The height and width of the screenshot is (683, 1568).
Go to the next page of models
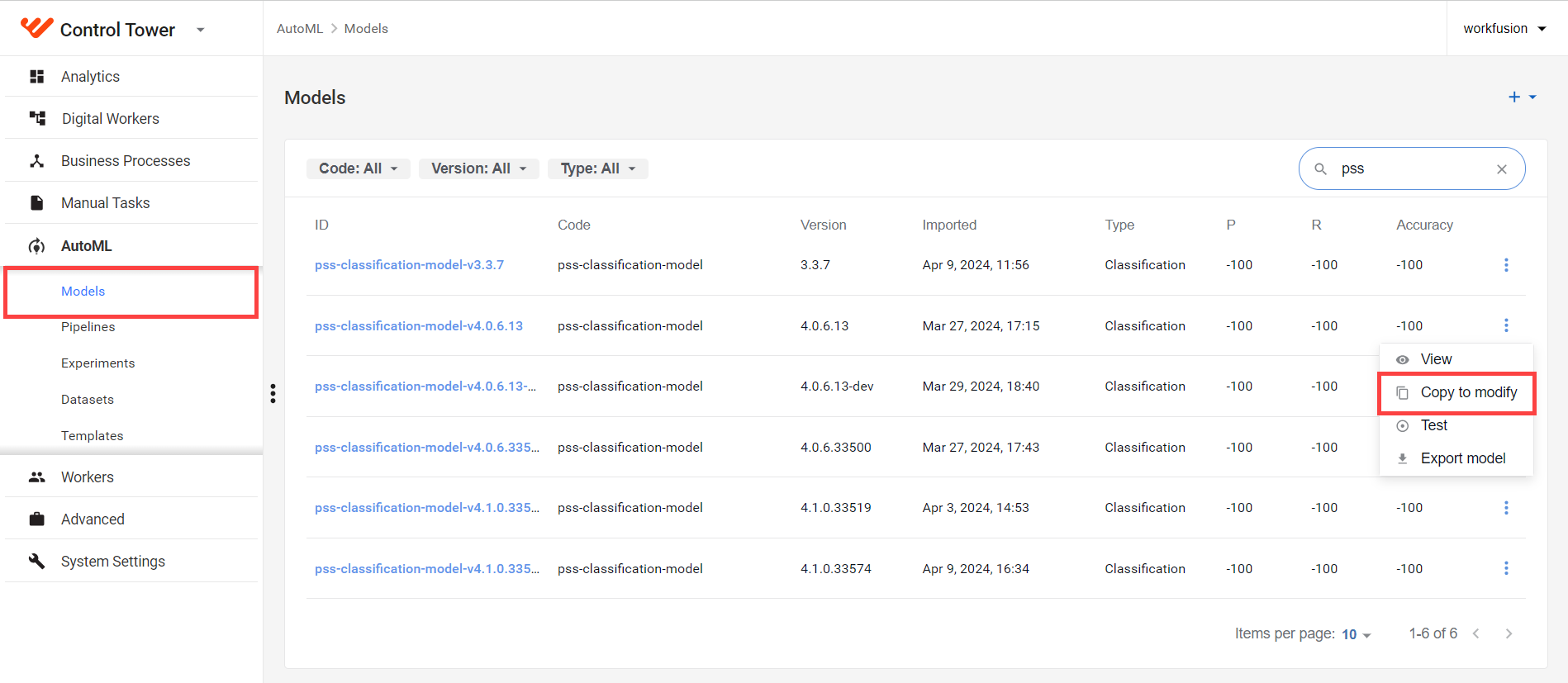[1509, 633]
